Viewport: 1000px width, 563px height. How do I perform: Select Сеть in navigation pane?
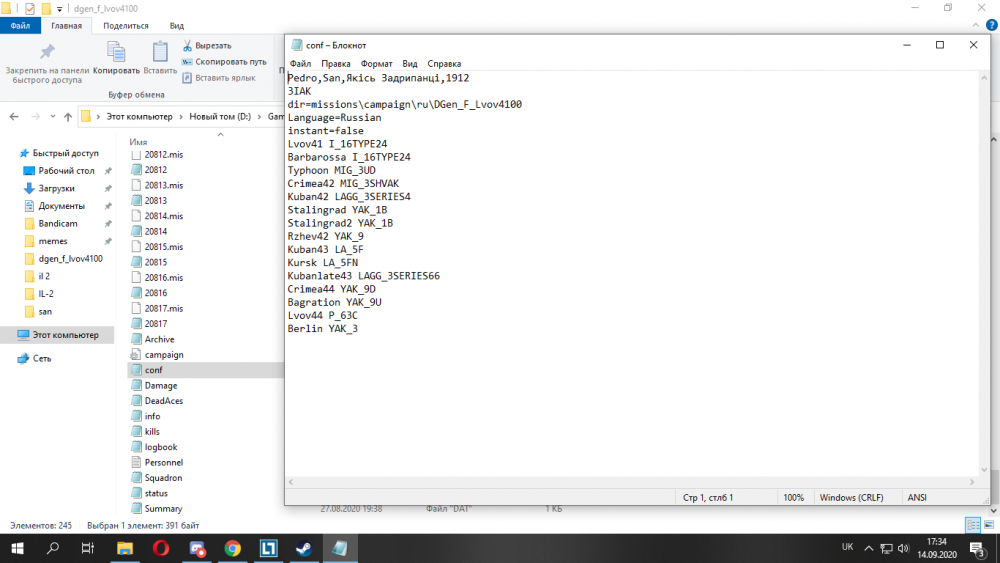tap(35, 358)
